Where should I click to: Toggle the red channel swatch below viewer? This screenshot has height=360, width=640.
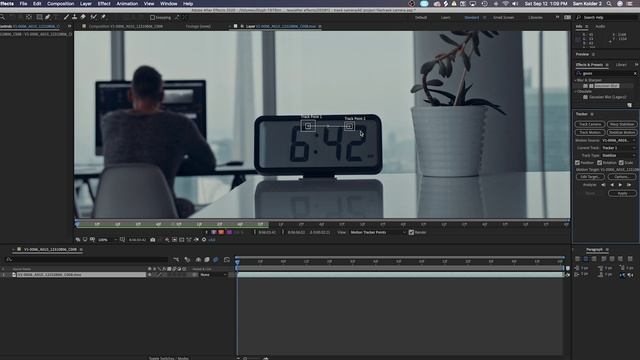tap(221, 232)
